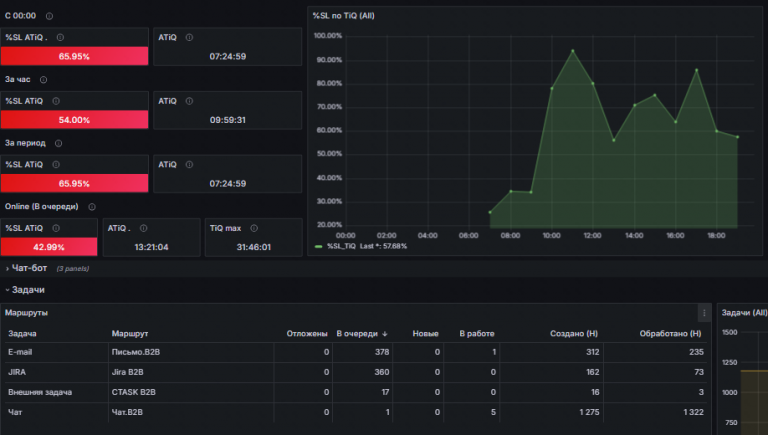Viewport: 768px width, 435px height.
Task: Click the Маршруты panel title
Action: click(x=26, y=313)
